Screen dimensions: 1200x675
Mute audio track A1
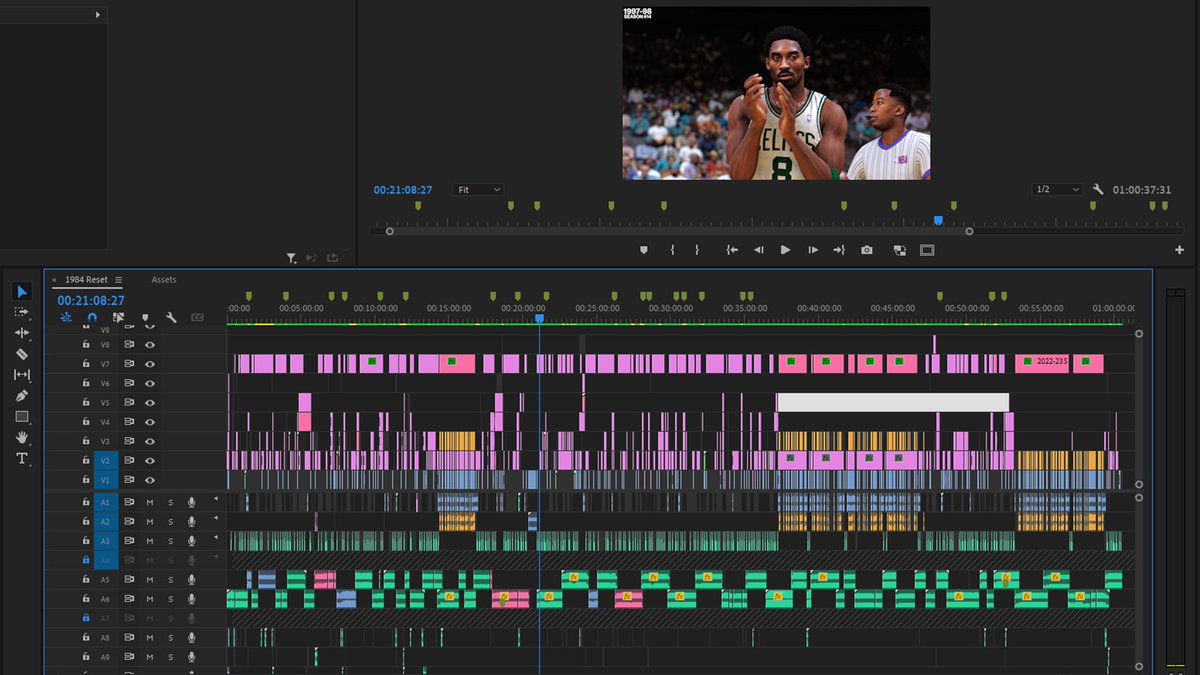[150, 502]
